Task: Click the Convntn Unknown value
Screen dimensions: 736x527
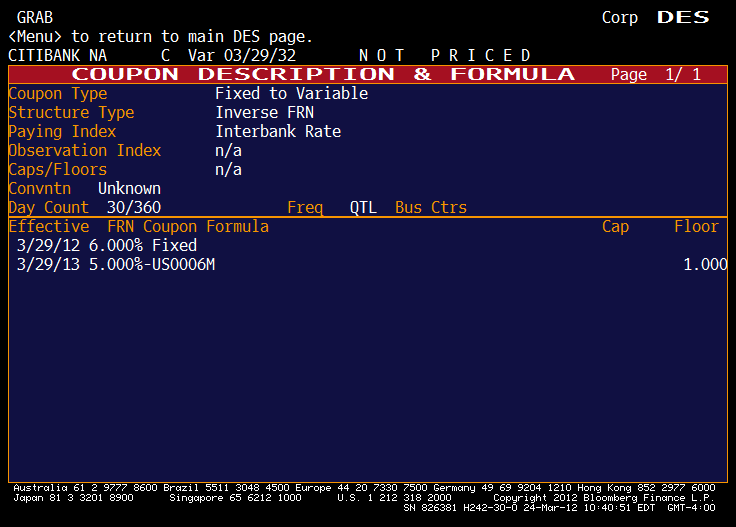Action: [x=129, y=189]
